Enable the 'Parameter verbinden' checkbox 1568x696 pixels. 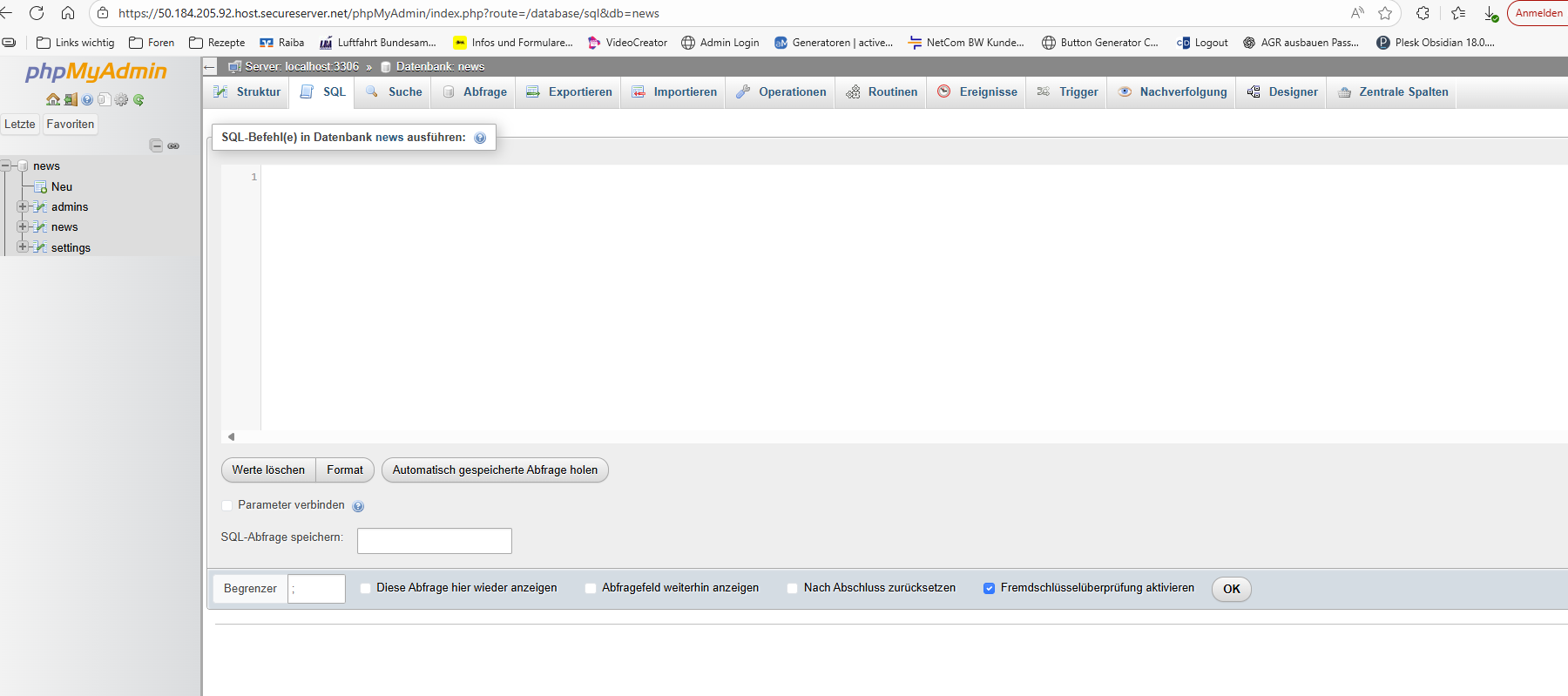[227, 505]
